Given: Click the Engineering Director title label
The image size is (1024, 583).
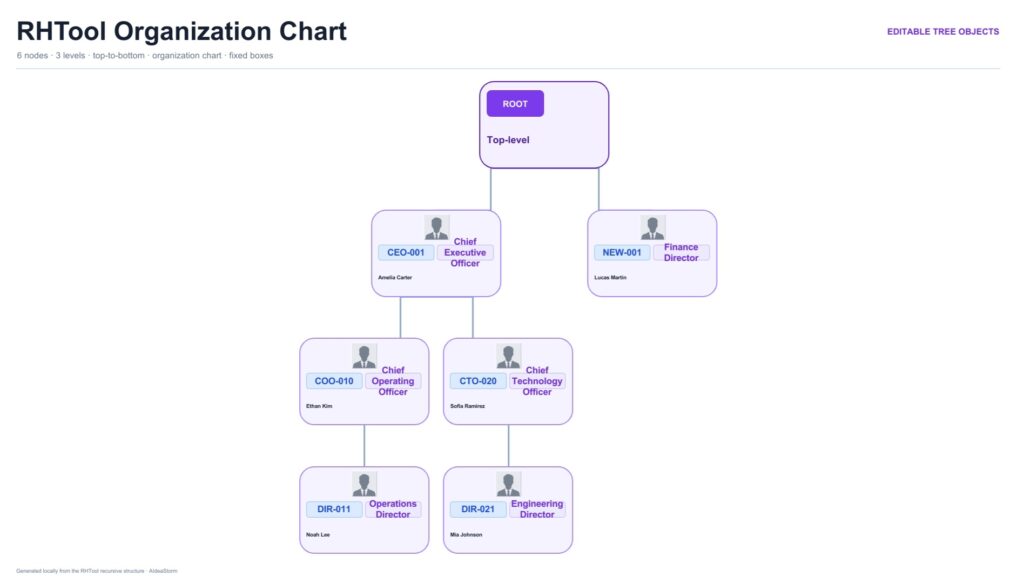Looking at the screenshot, I should (537, 509).
